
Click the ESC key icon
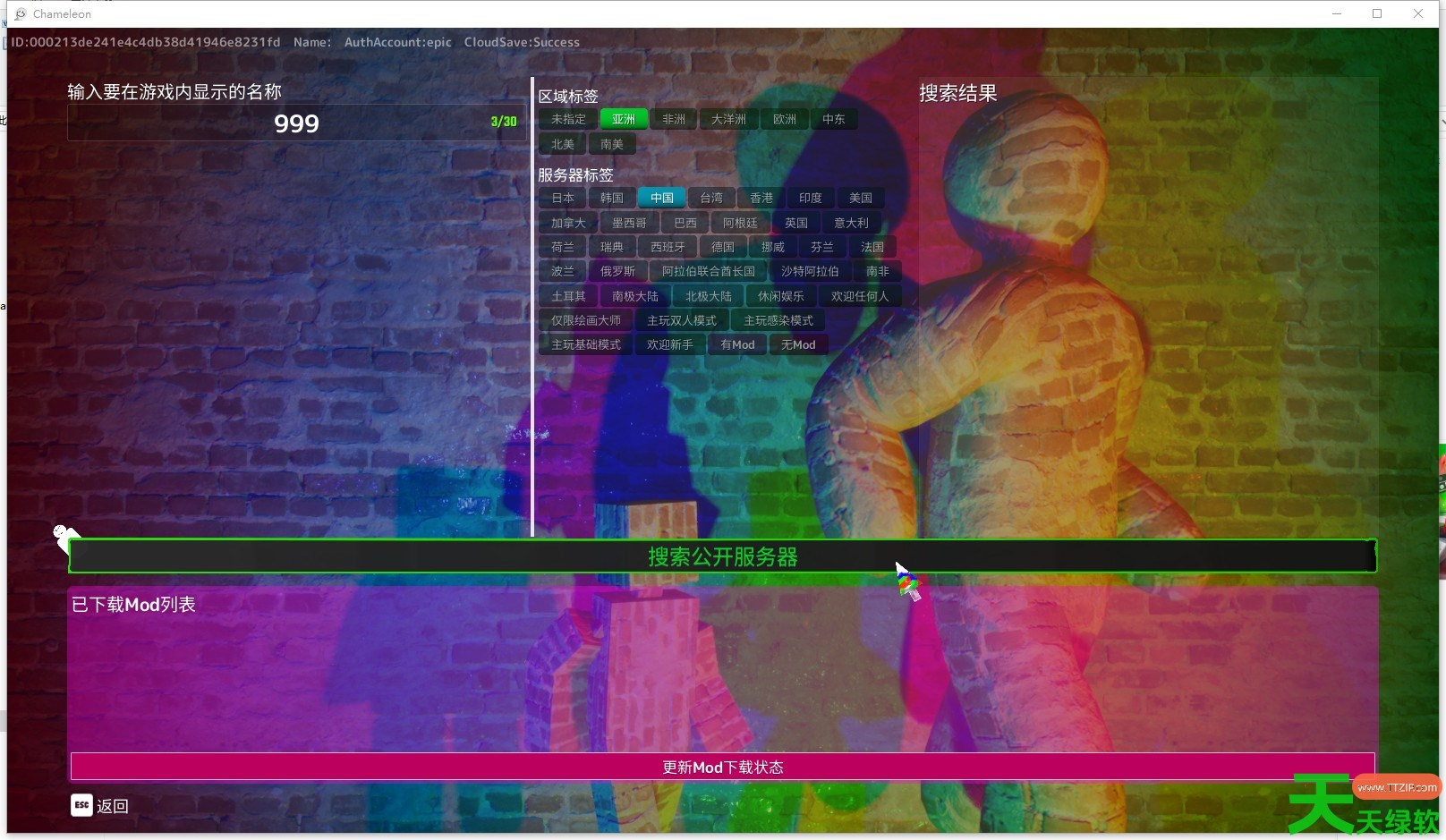(81, 805)
